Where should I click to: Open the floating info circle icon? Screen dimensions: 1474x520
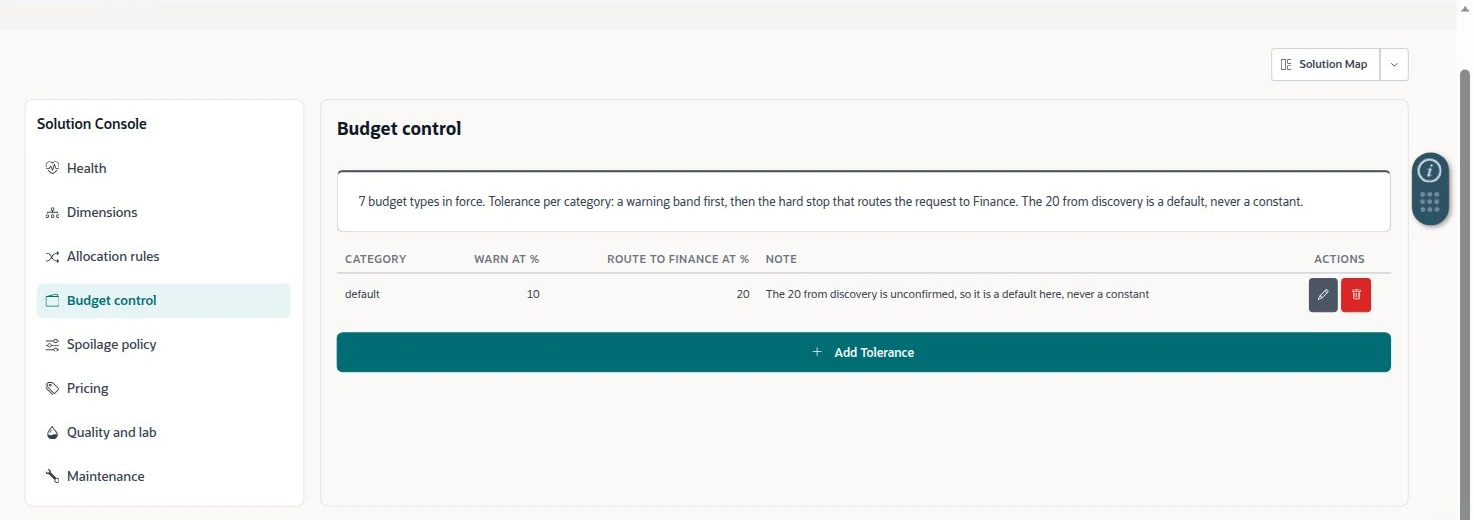pyautogui.click(x=1430, y=170)
